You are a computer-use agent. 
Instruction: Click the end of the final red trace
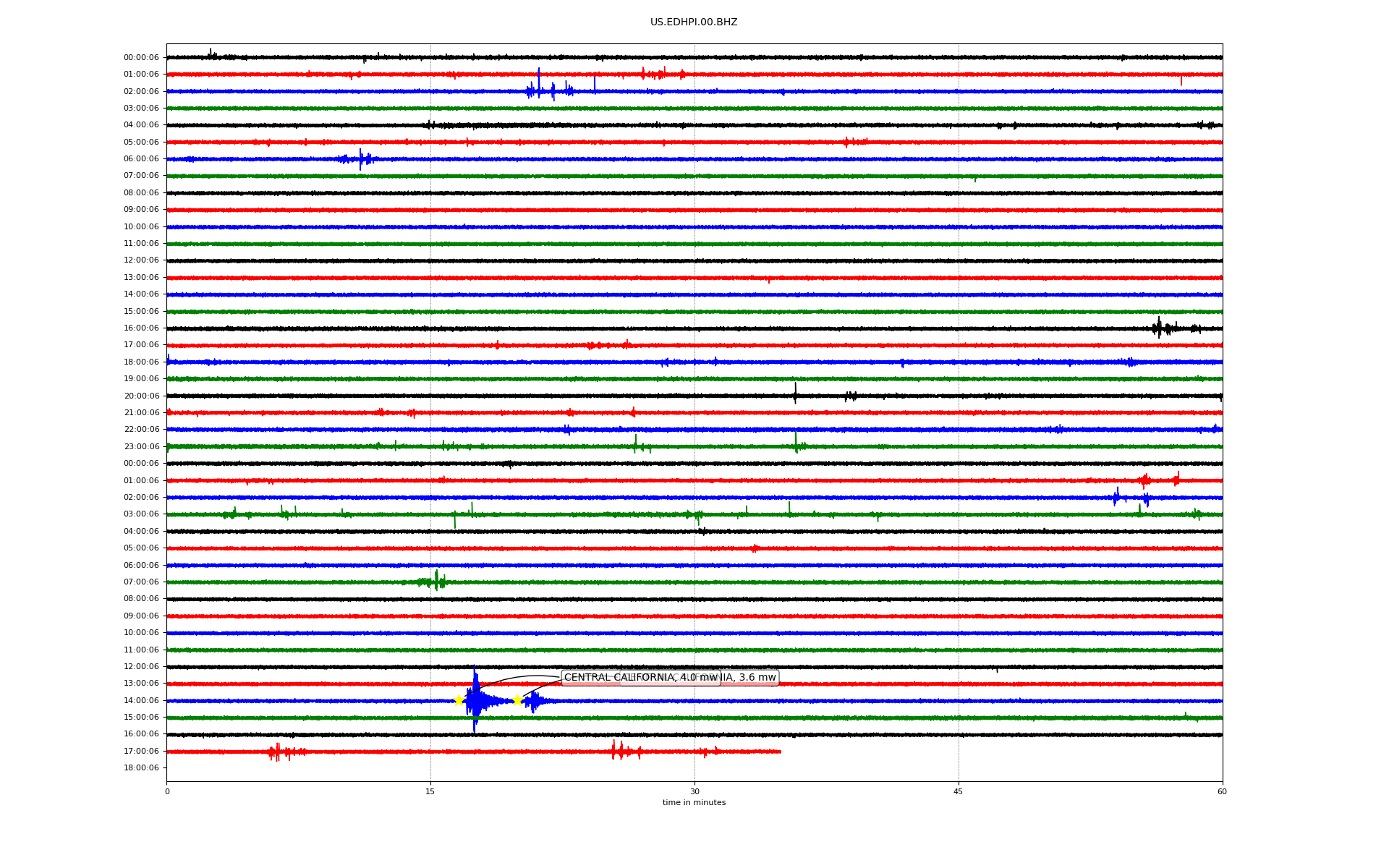click(x=780, y=752)
